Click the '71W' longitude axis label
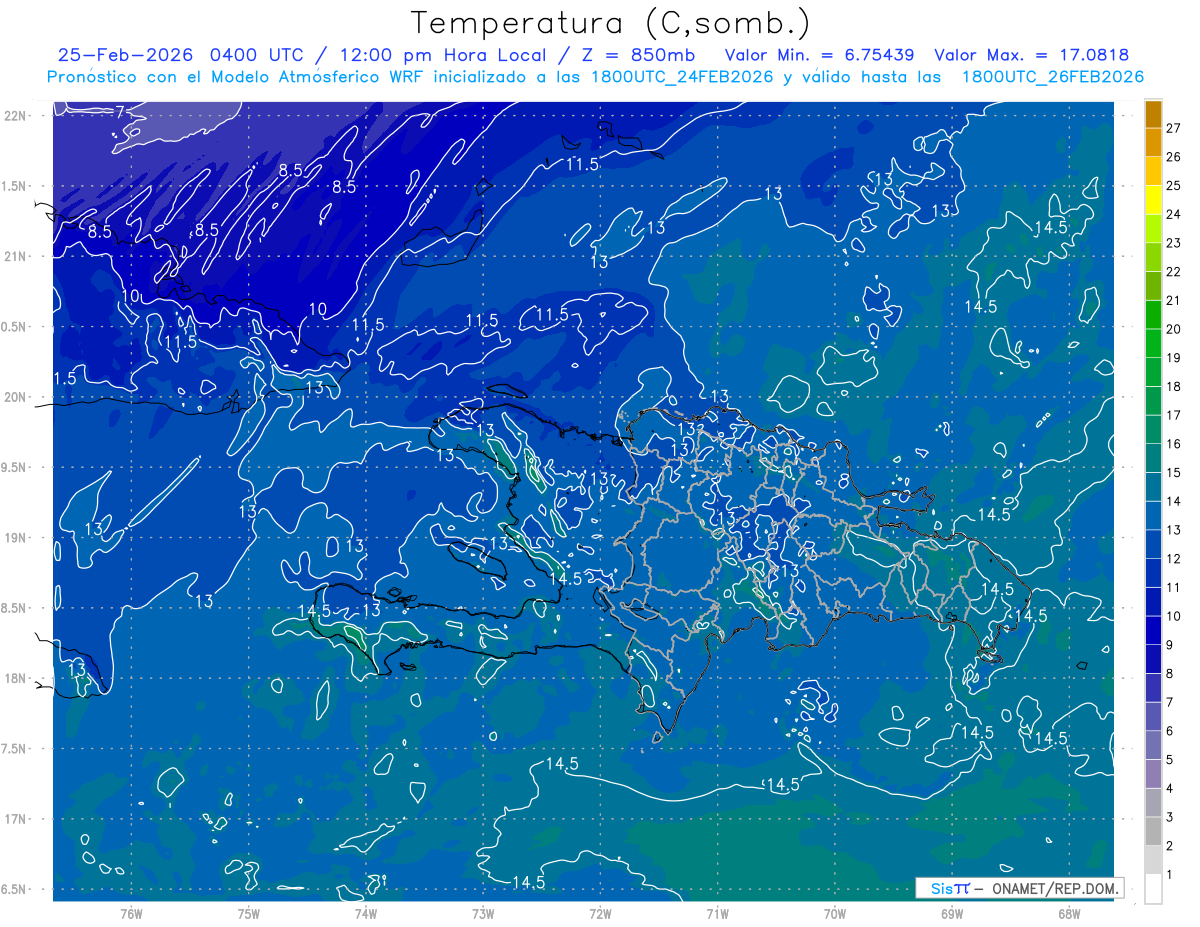The width and height of the screenshot is (1200, 927). [x=717, y=913]
